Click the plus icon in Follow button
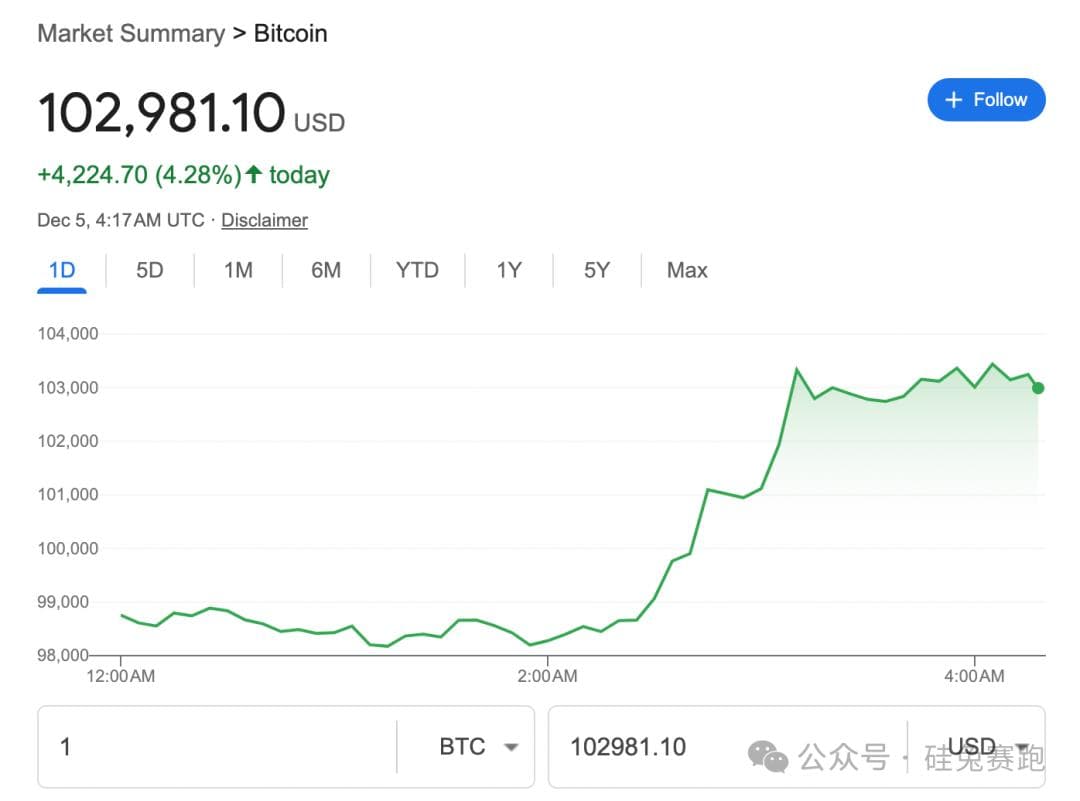The width and height of the screenshot is (1080, 801). (954, 100)
